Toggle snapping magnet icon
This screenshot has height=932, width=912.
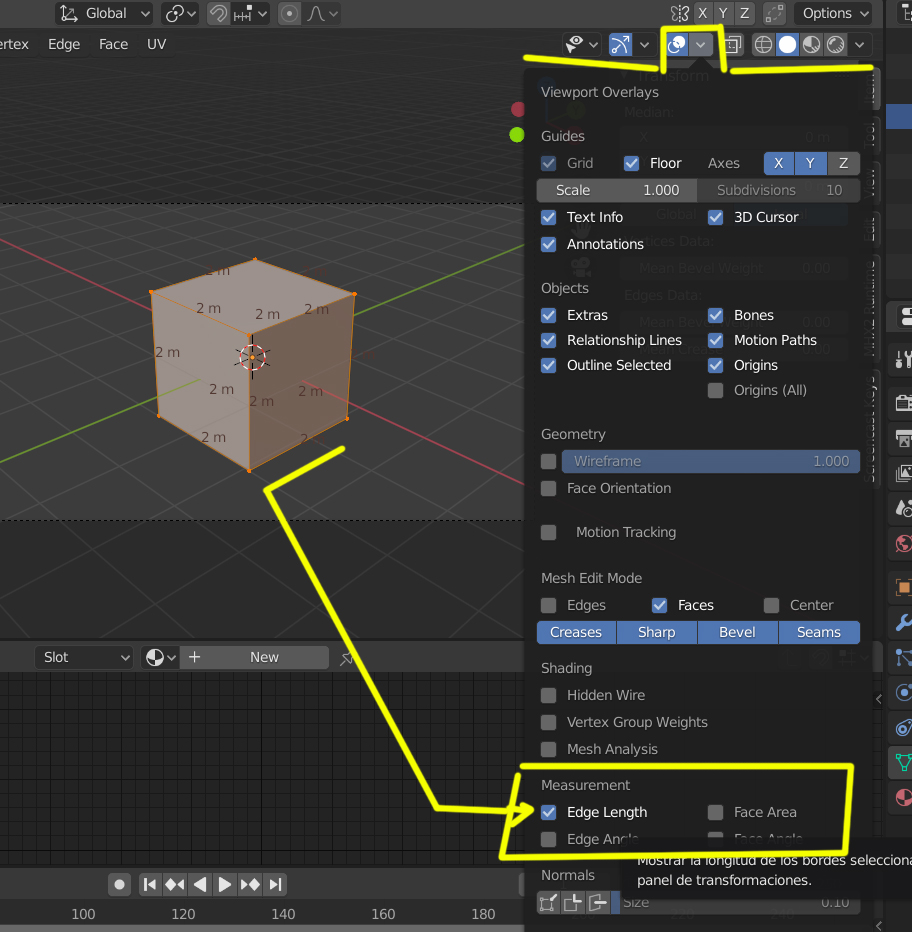click(x=218, y=13)
